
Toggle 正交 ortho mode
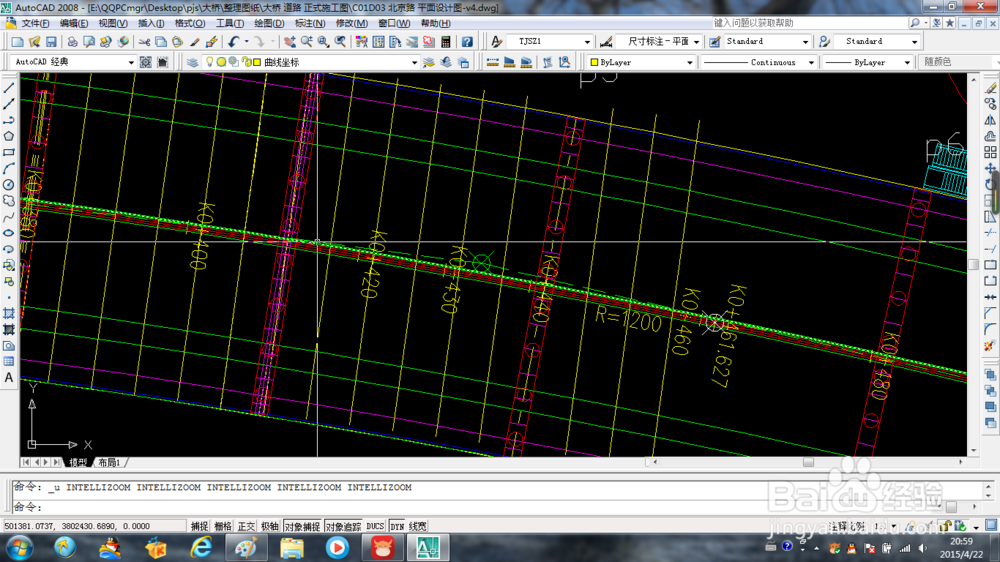pos(246,526)
